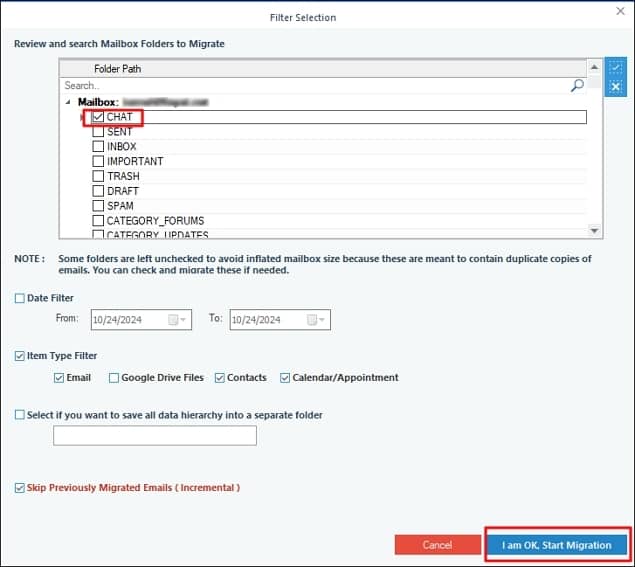The image size is (635, 567).
Task: Collapse the Mailbox tree node
Action: click(68, 102)
